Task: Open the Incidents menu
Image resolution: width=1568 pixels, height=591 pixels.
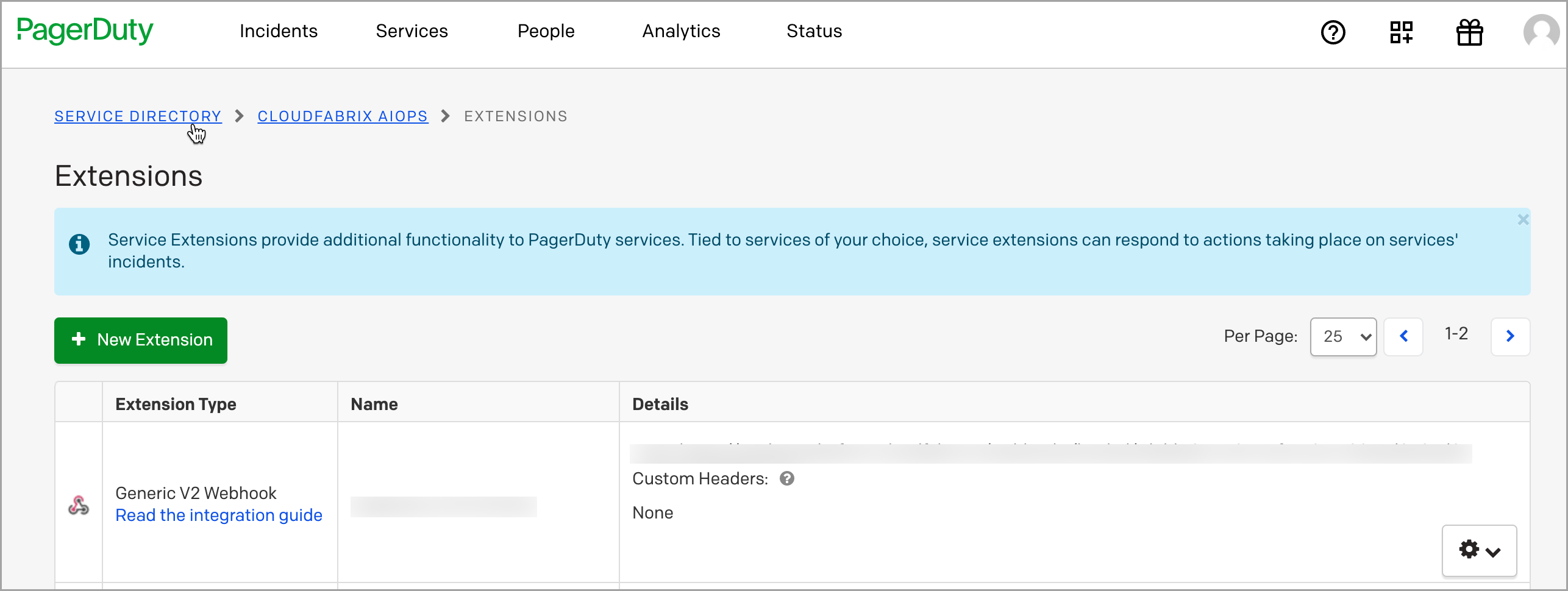Action: [x=279, y=31]
